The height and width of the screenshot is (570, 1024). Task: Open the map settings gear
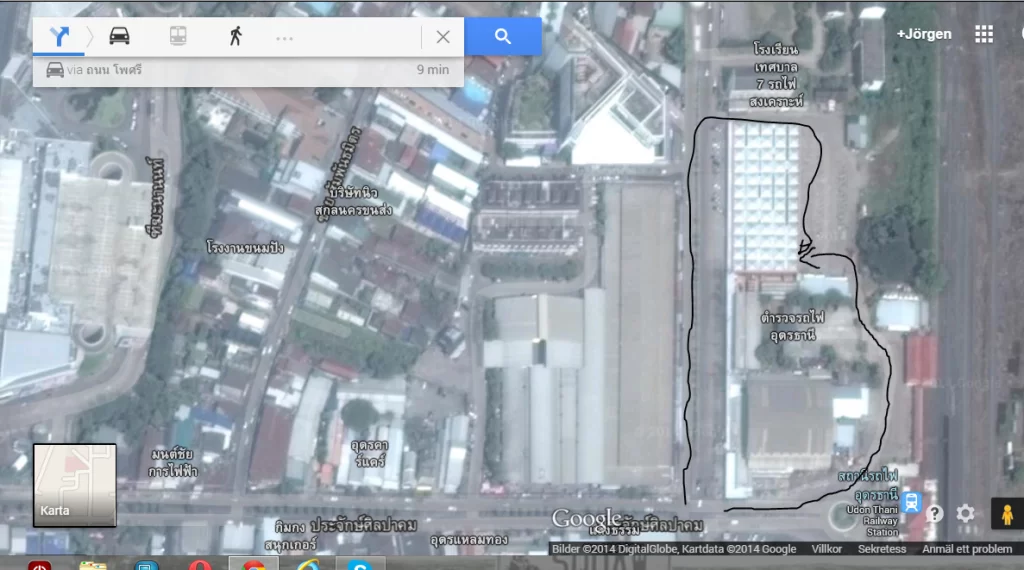(965, 514)
